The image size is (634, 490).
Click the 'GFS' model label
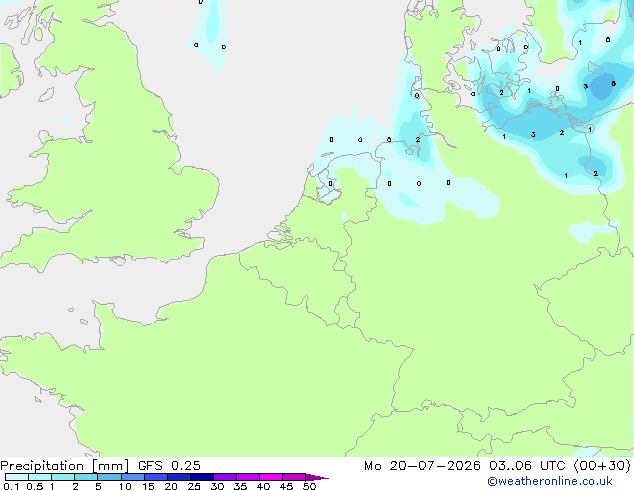click(150, 466)
